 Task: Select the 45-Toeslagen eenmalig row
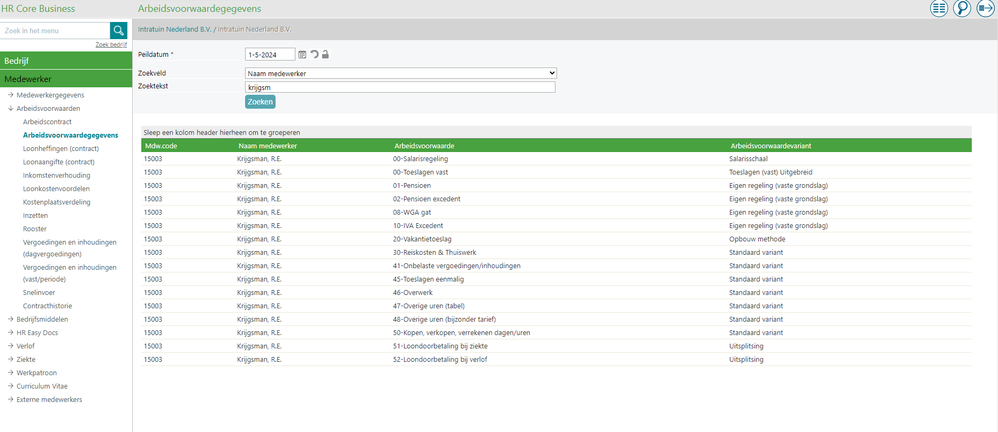pyautogui.click(x=556, y=279)
